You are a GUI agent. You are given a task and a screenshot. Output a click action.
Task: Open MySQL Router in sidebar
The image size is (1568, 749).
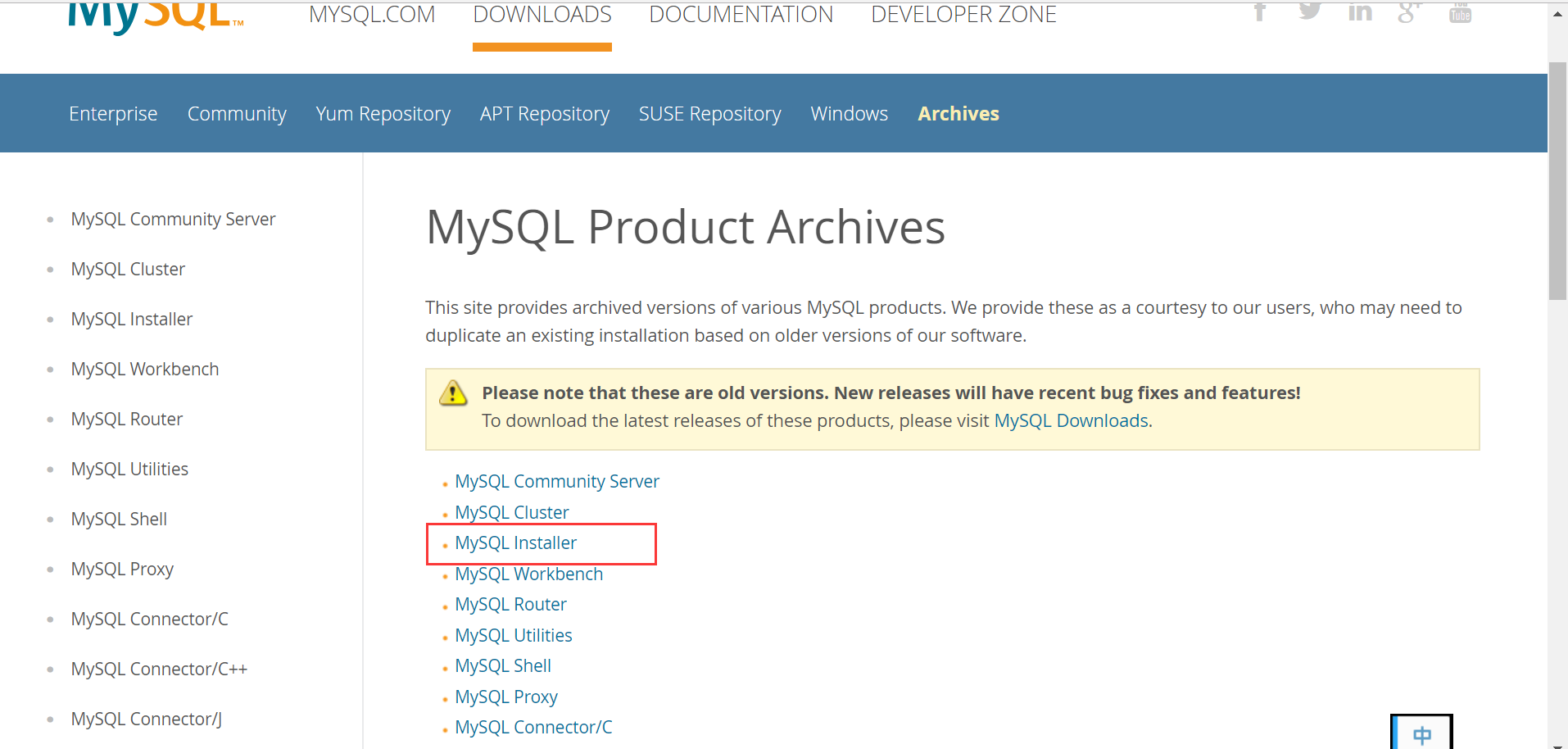coord(127,420)
